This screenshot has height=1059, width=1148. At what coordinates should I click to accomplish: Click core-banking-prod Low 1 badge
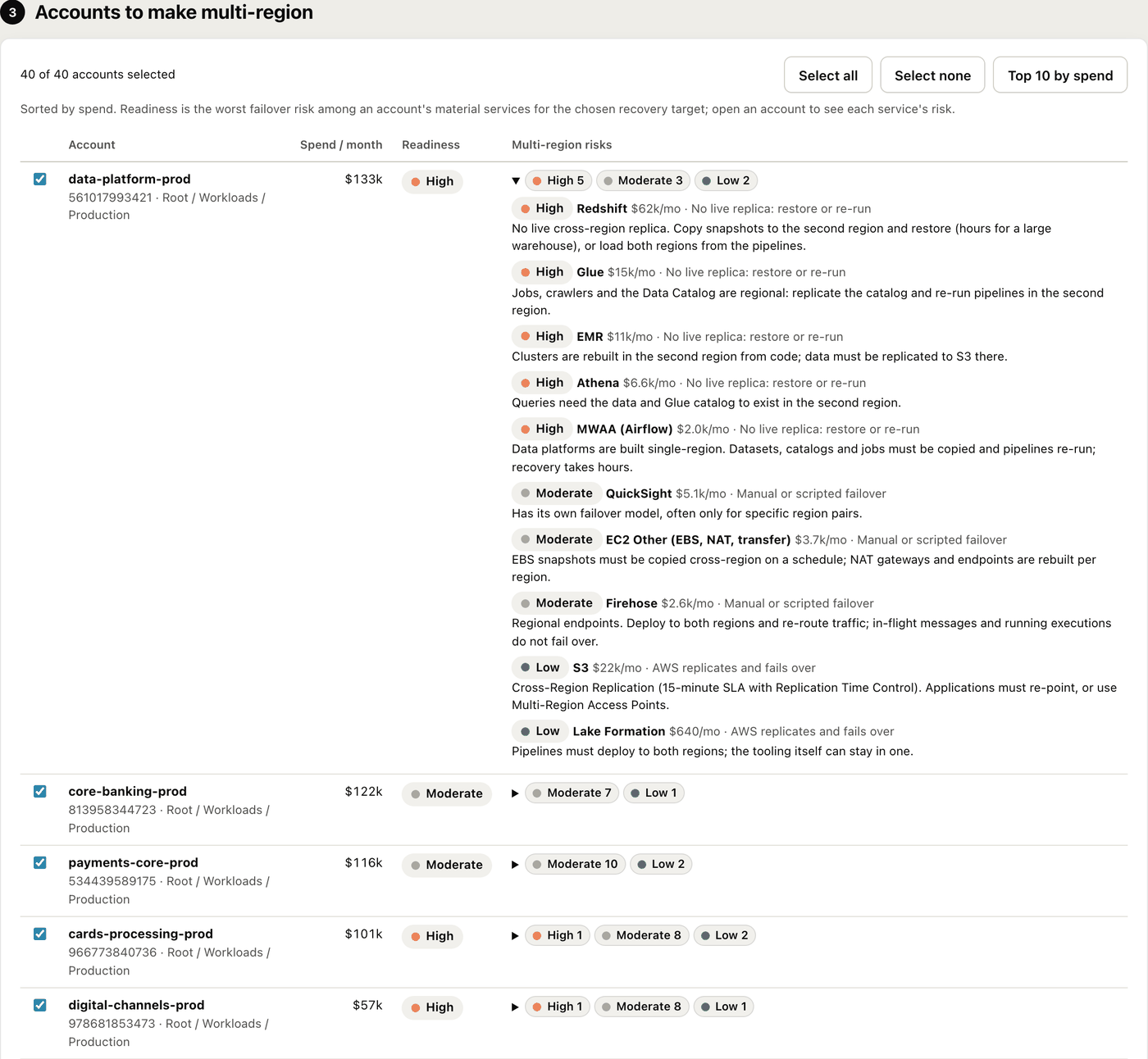coord(654,793)
